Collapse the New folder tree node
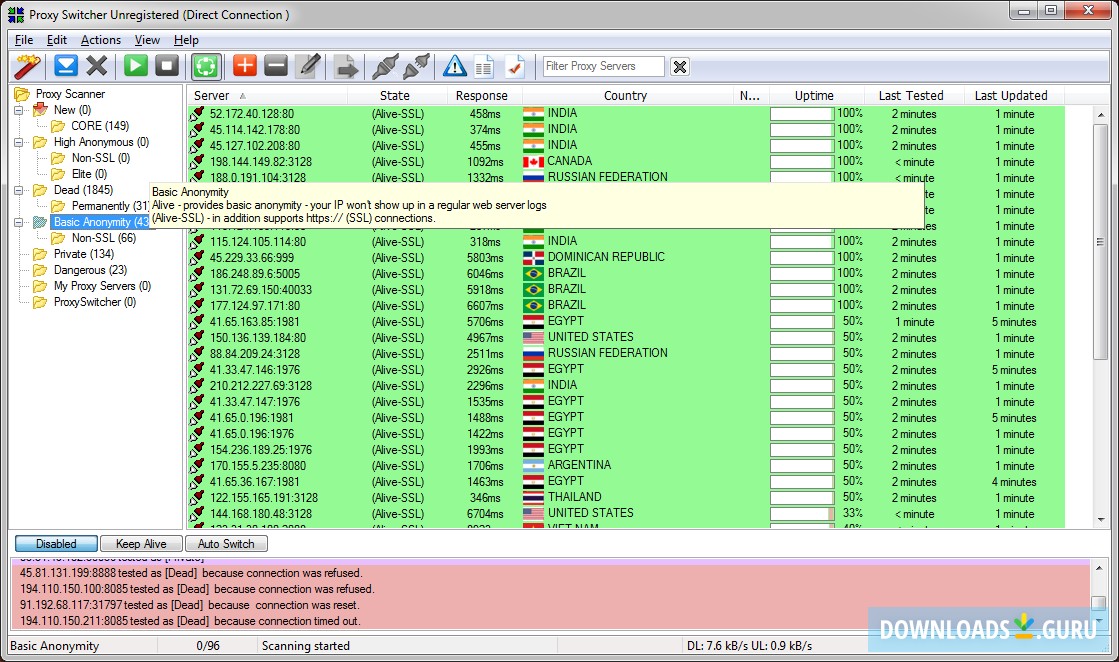Screen dimensions: 1119x662 tap(19, 110)
